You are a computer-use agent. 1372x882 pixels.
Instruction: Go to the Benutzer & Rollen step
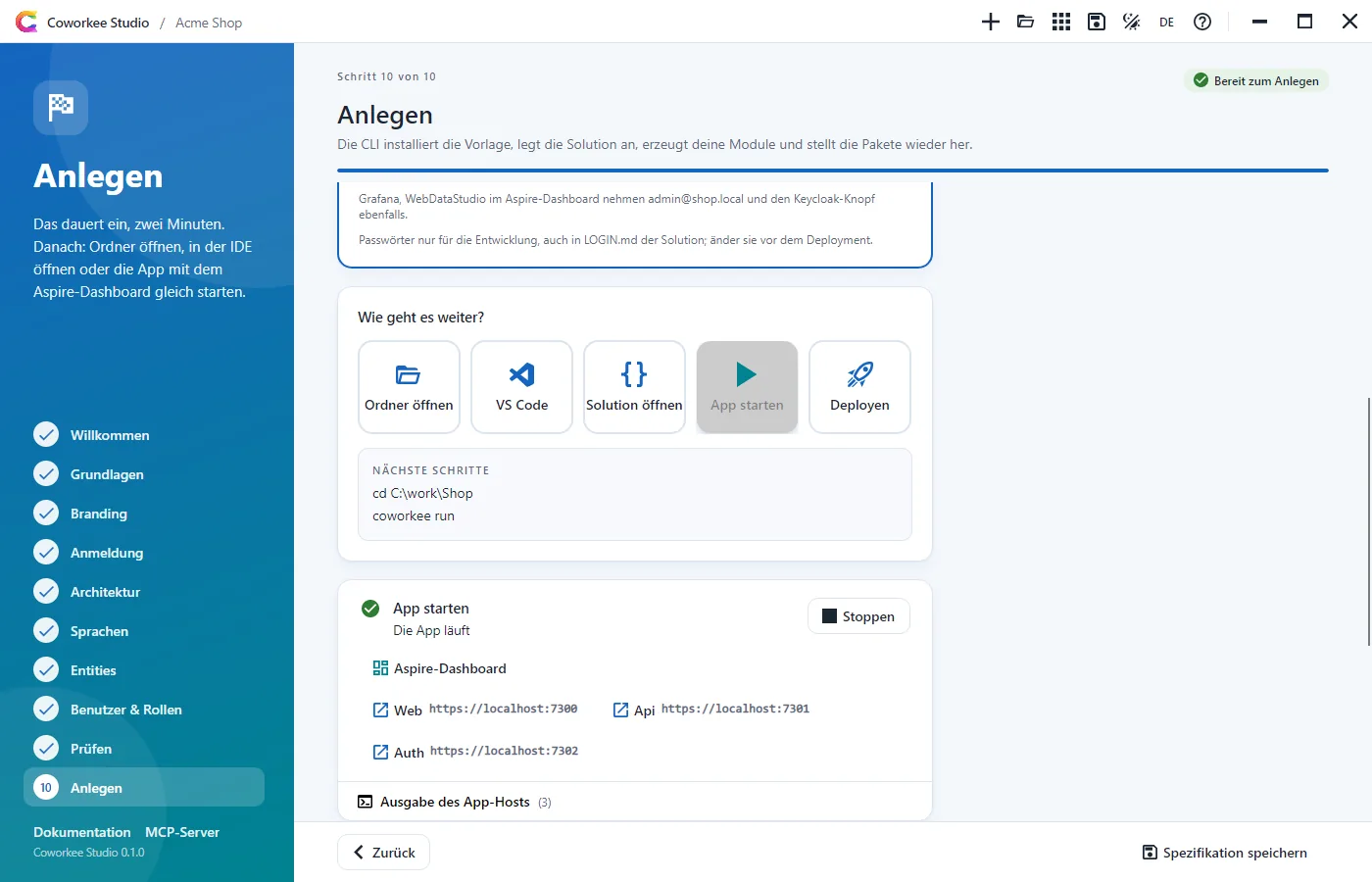point(144,710)
